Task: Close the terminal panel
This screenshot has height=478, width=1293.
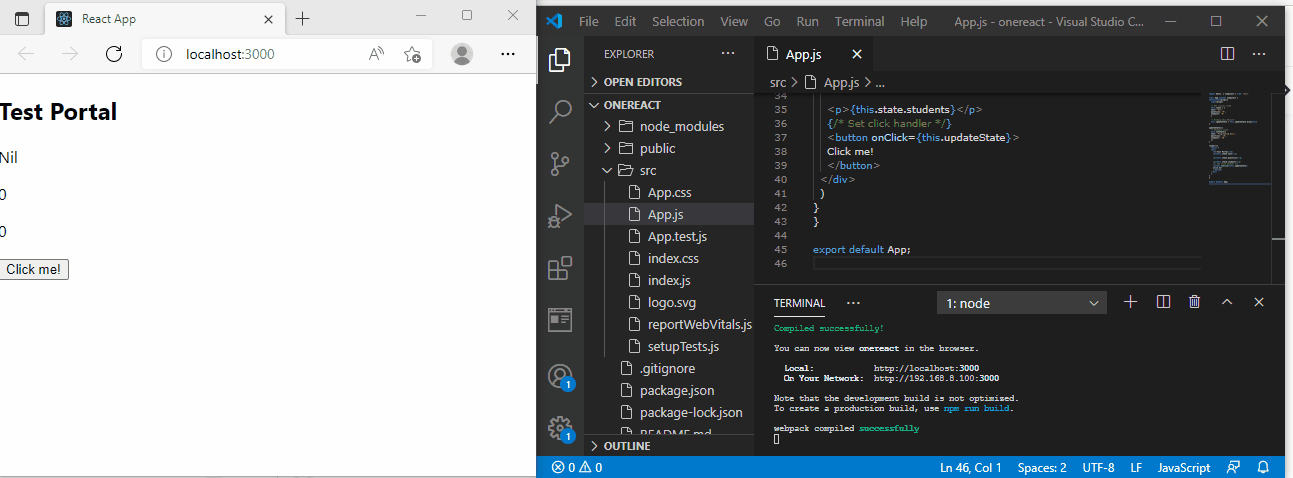Action: pos(1259,302)
